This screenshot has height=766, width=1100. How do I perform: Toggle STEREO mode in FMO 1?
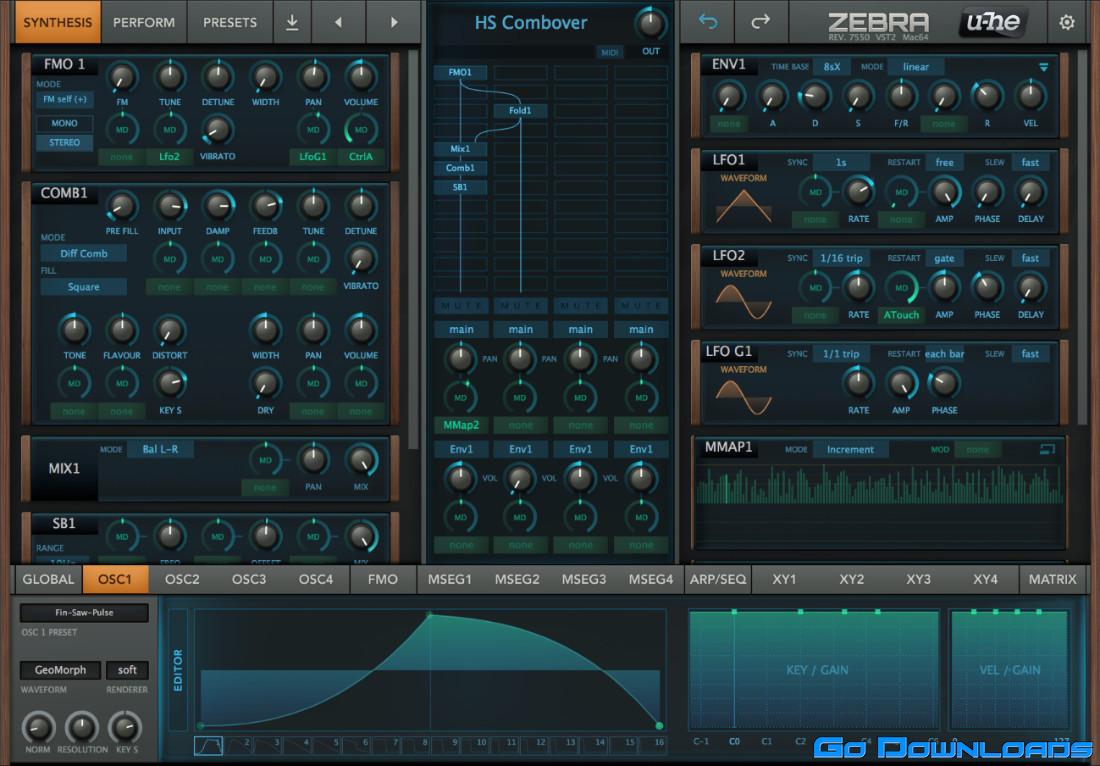(64, 143)
